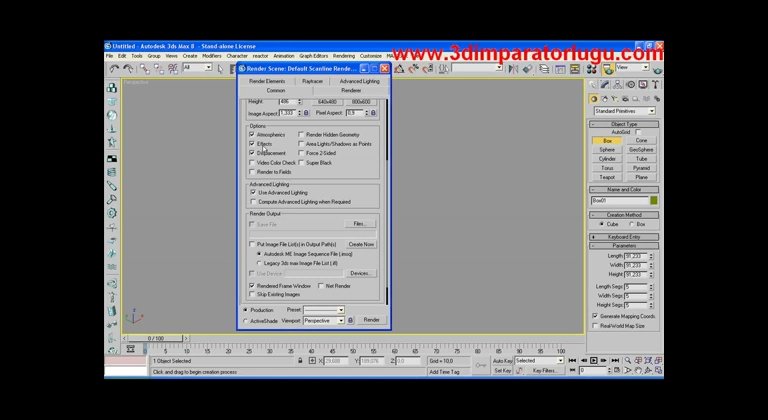The height and width of the screenshot is (420, 768).
Task: Click the Undo arrow in main toolbar
Action: tap(114, 69)
